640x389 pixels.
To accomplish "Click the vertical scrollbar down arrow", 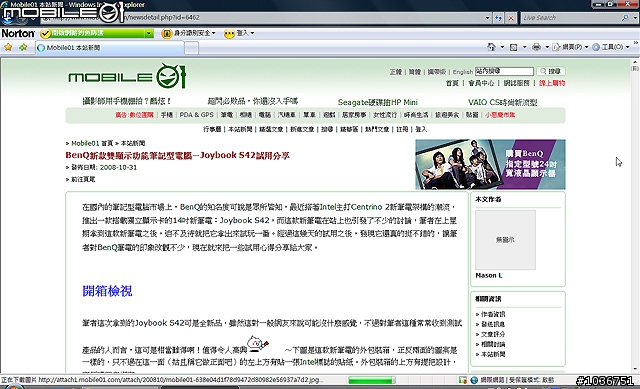I will coord(635,369).
